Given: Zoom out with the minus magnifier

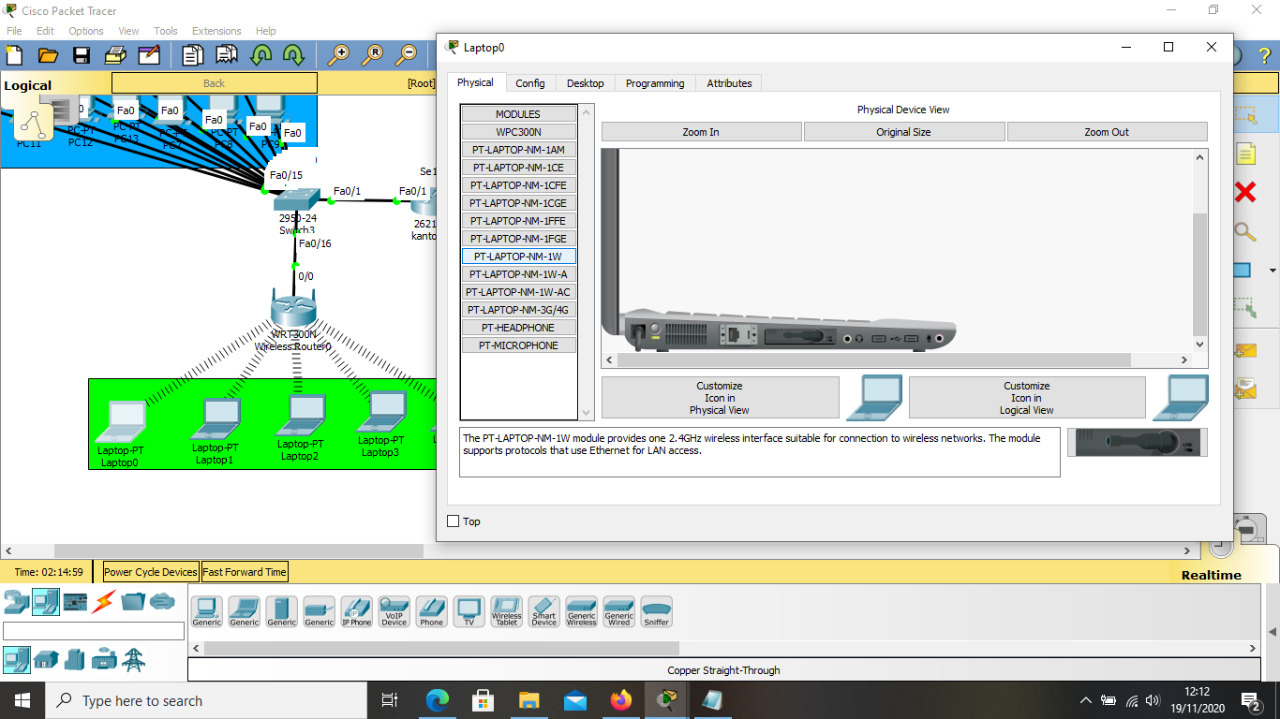Looking at the screenshot, I should point(407,55).
